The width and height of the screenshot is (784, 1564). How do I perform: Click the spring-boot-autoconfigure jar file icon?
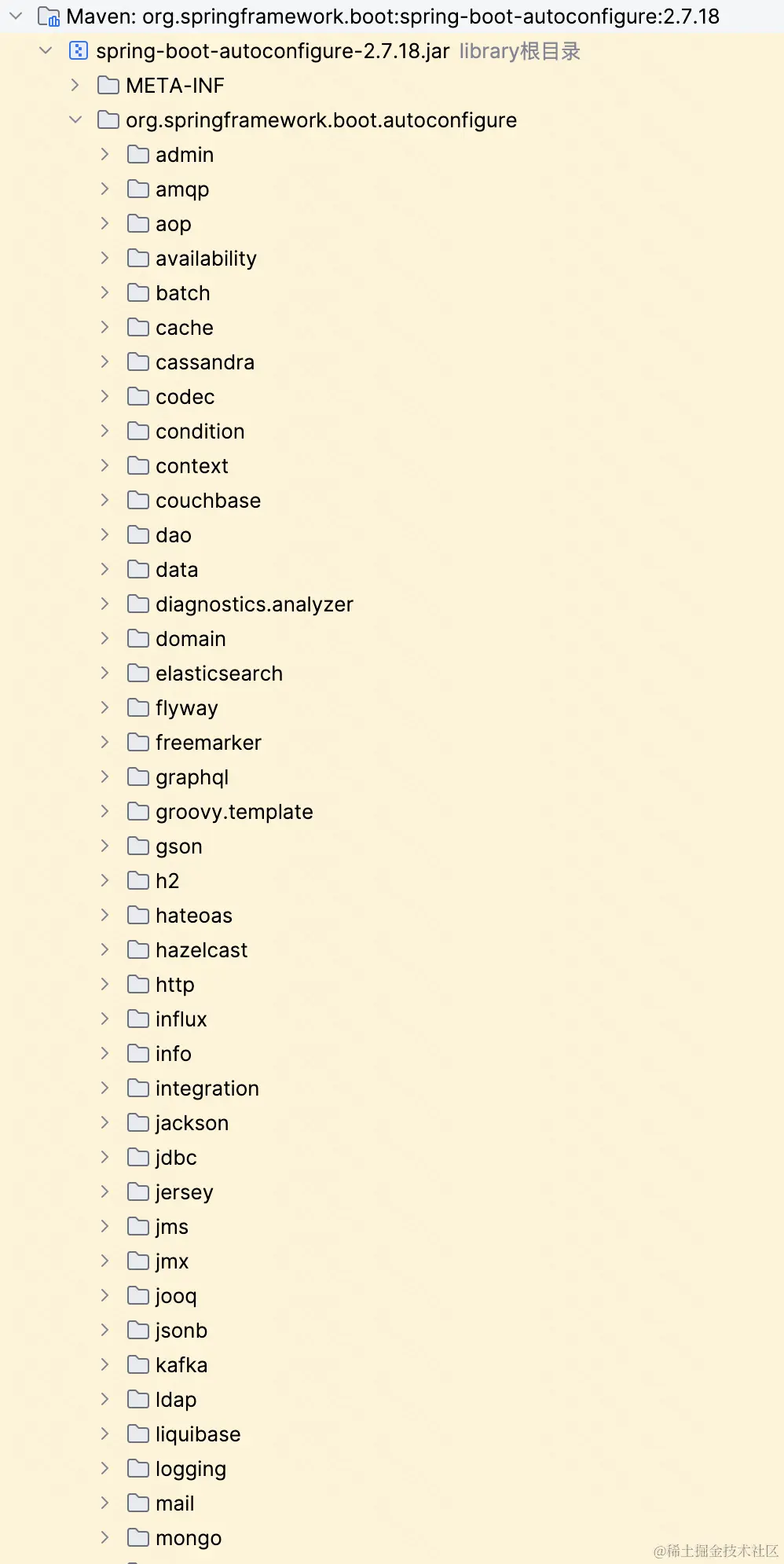pos(79,51)
